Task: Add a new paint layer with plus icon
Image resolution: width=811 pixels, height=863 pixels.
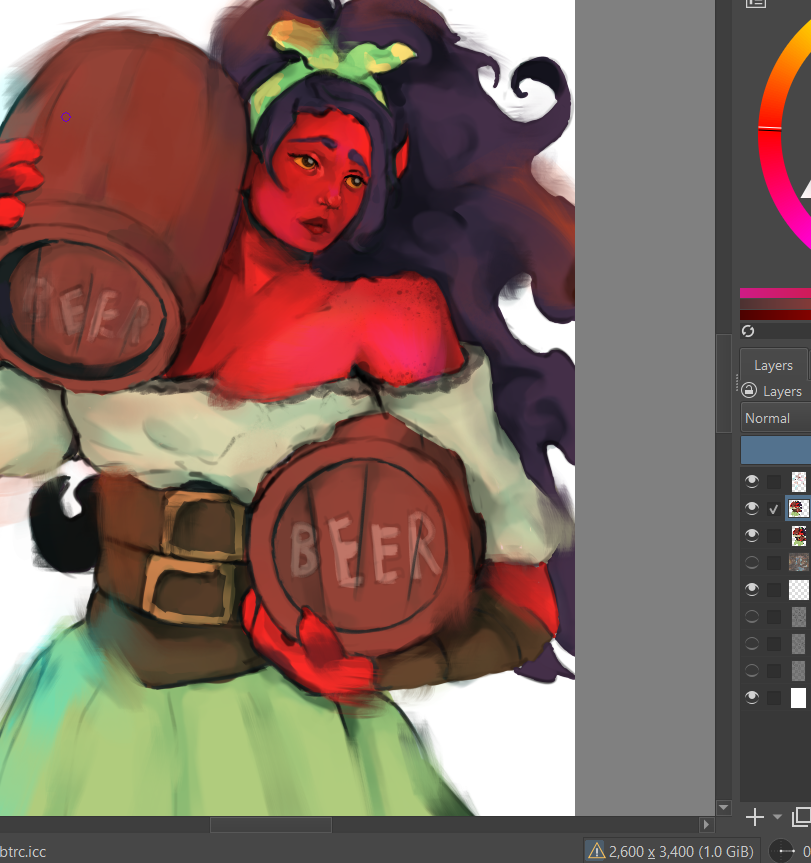Action: 755,817
